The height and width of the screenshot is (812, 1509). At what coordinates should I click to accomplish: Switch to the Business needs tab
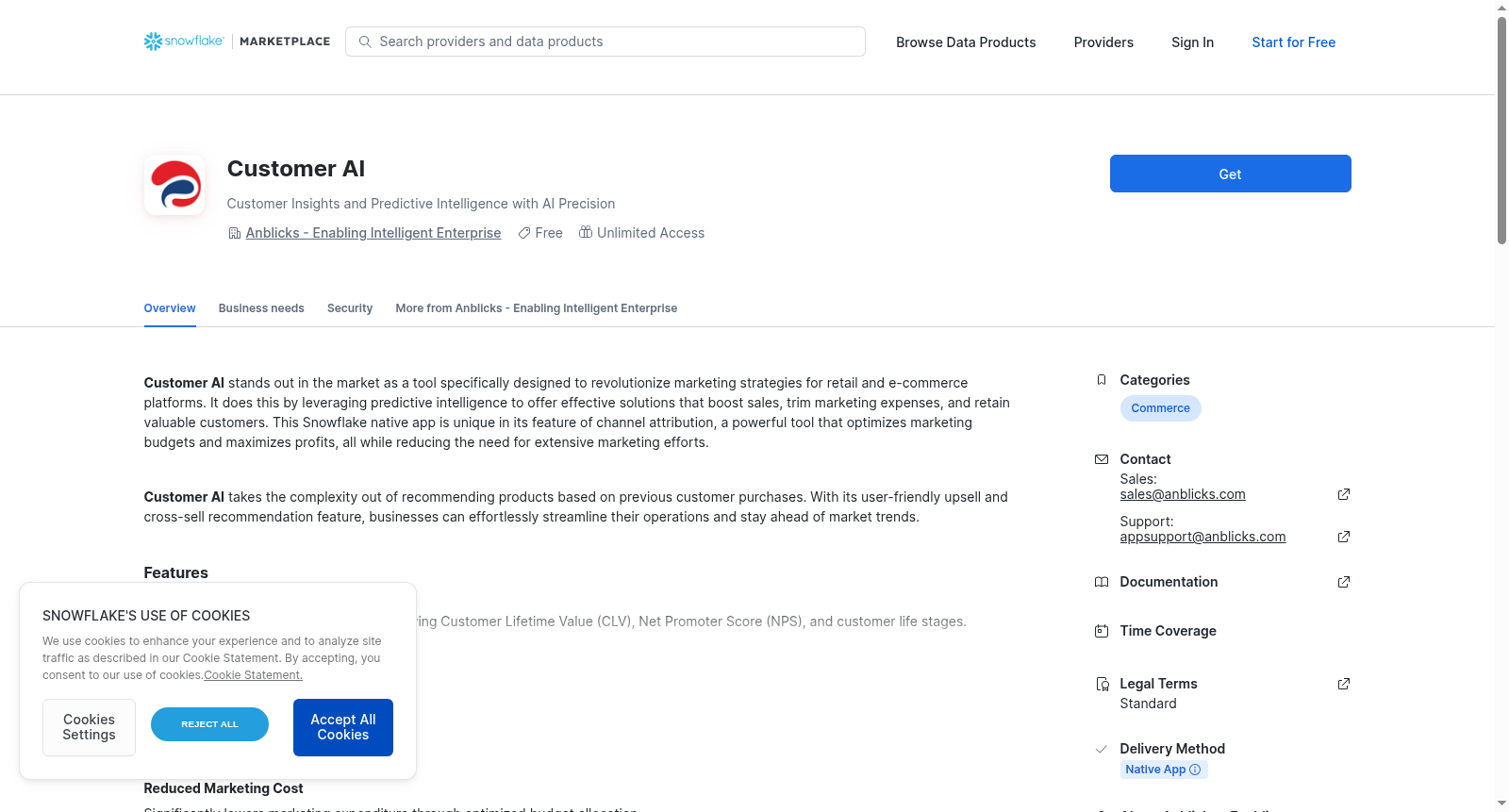pos(261,308)
